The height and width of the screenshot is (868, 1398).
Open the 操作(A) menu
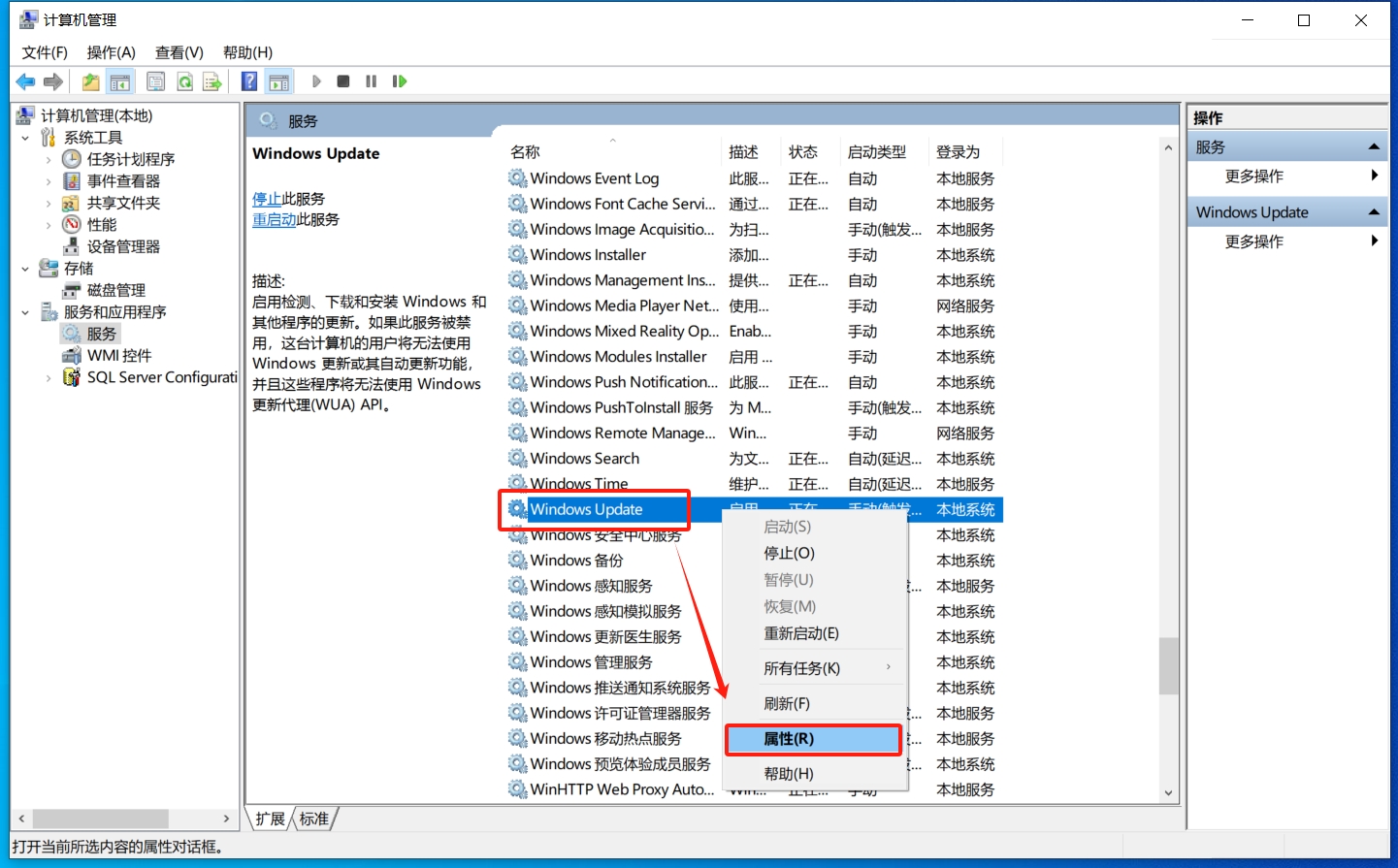(112, 52)
